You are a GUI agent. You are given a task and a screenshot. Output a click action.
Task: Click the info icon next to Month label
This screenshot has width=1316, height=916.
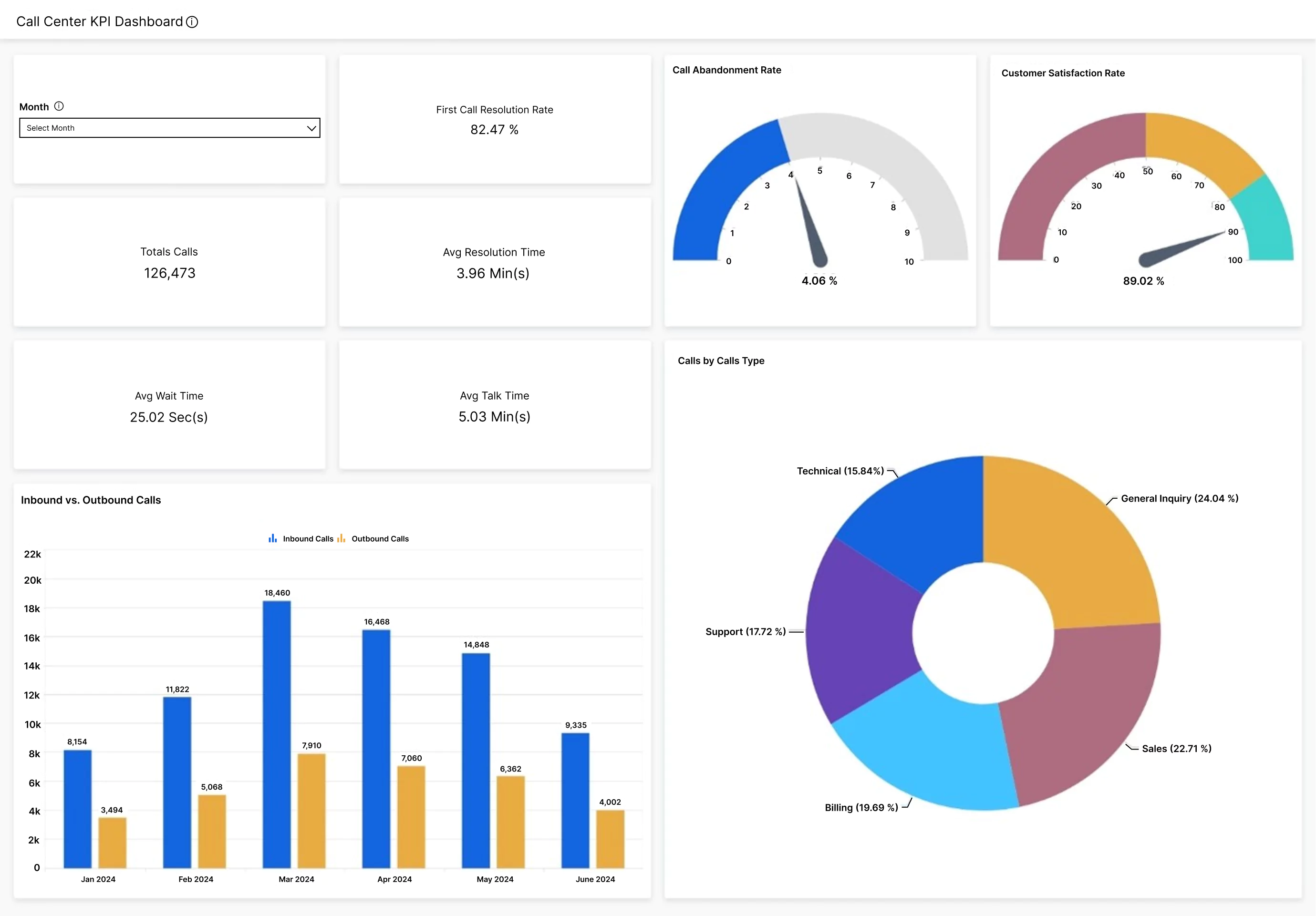click(x=59, y=106)
